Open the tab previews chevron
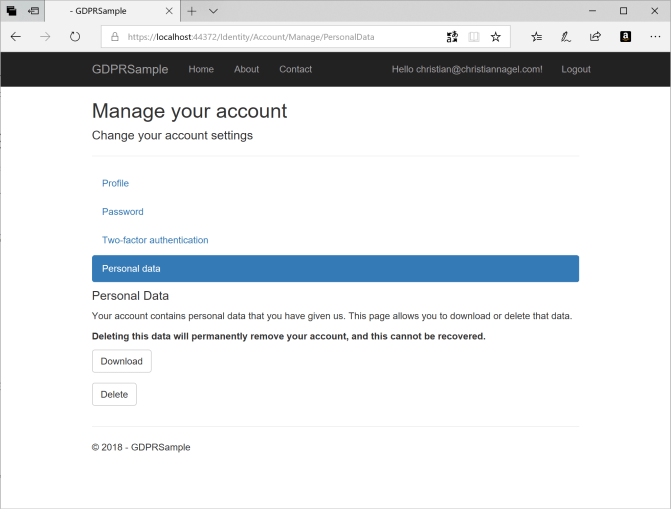This screenshot has height=509, width=671. click(x=213, y=11)
